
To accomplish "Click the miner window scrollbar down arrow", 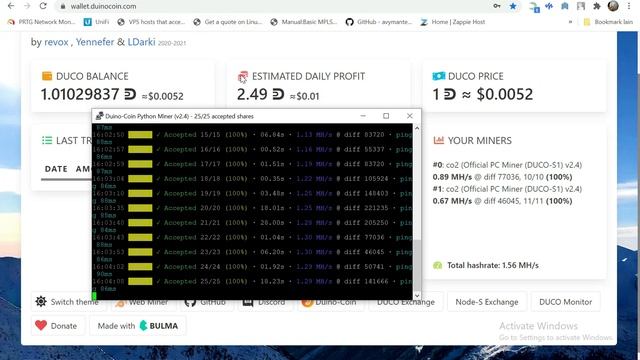I will (x=417, y=296).
